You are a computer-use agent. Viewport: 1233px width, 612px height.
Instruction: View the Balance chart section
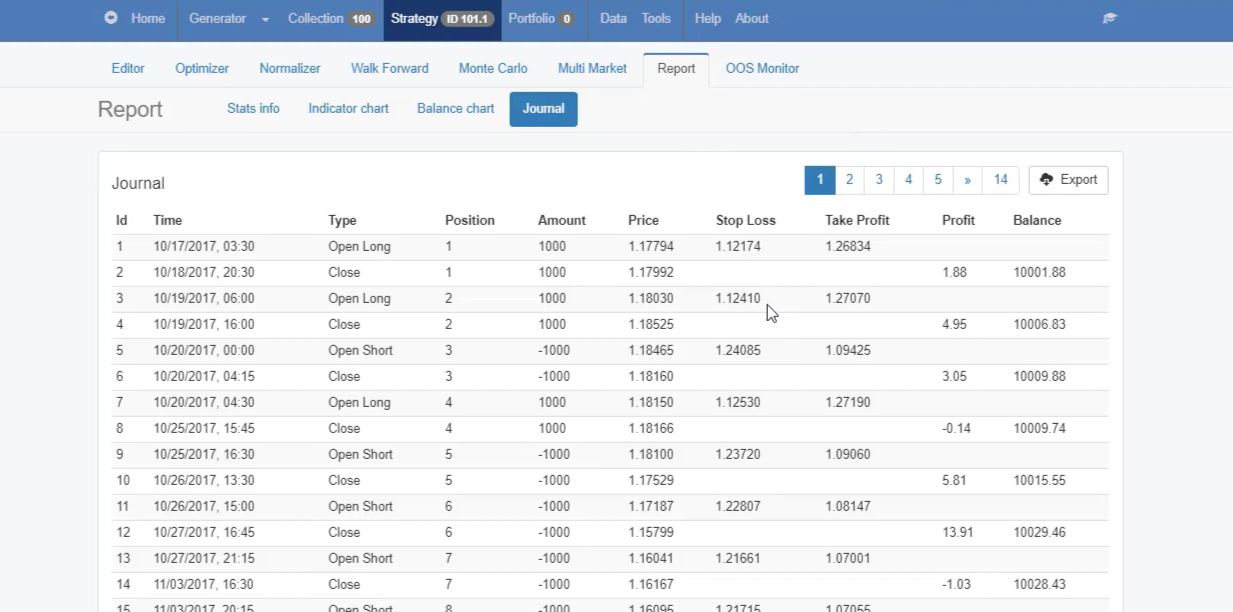455,108
